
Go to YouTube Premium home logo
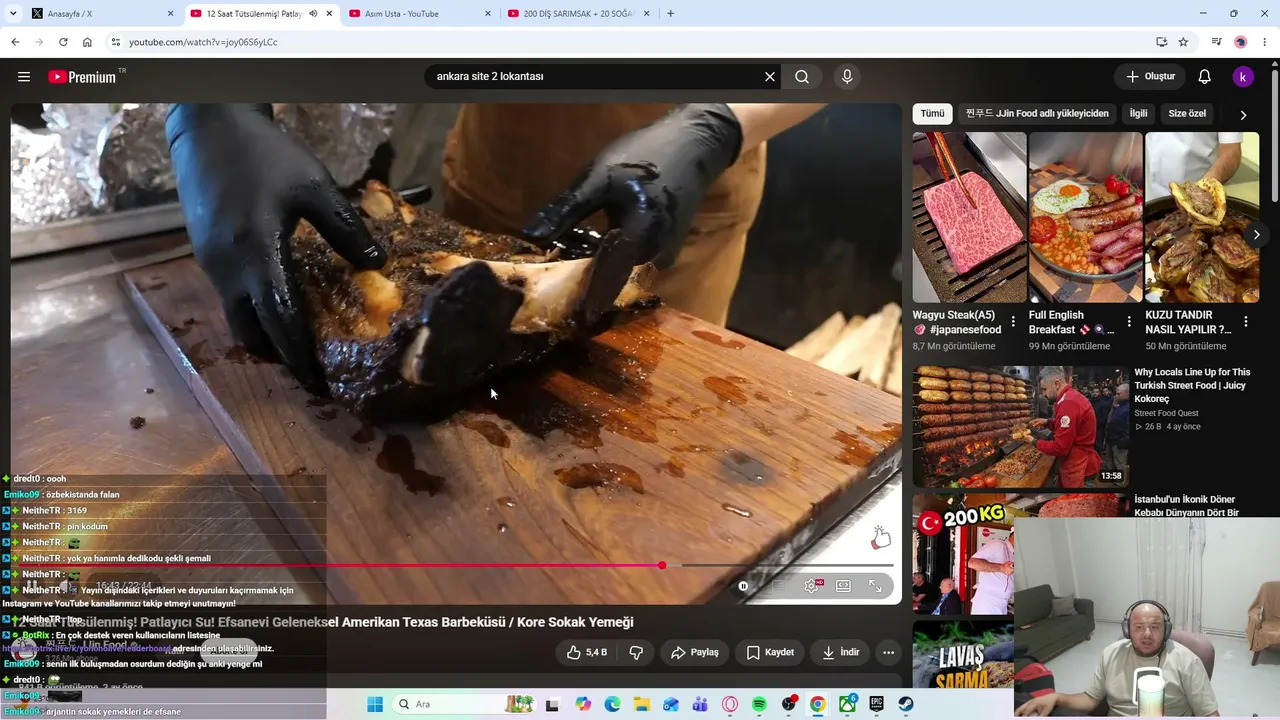pos(82,77)
